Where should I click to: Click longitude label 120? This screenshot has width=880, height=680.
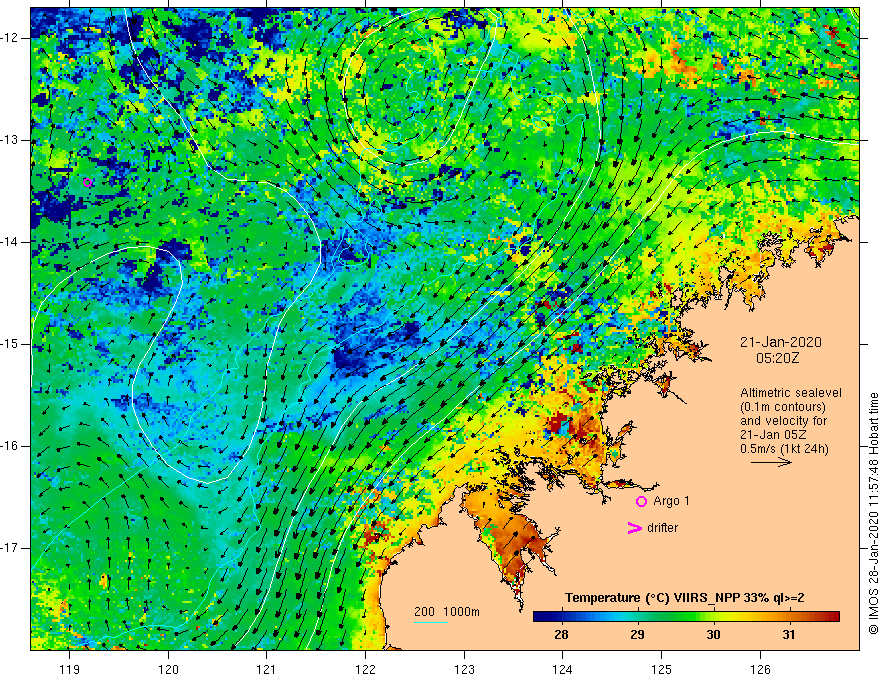(168, 669)
